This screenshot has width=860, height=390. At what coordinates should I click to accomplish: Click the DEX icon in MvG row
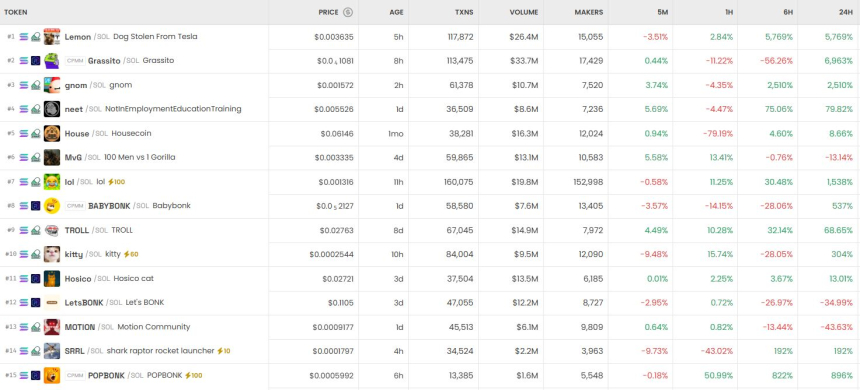point(35,157)
